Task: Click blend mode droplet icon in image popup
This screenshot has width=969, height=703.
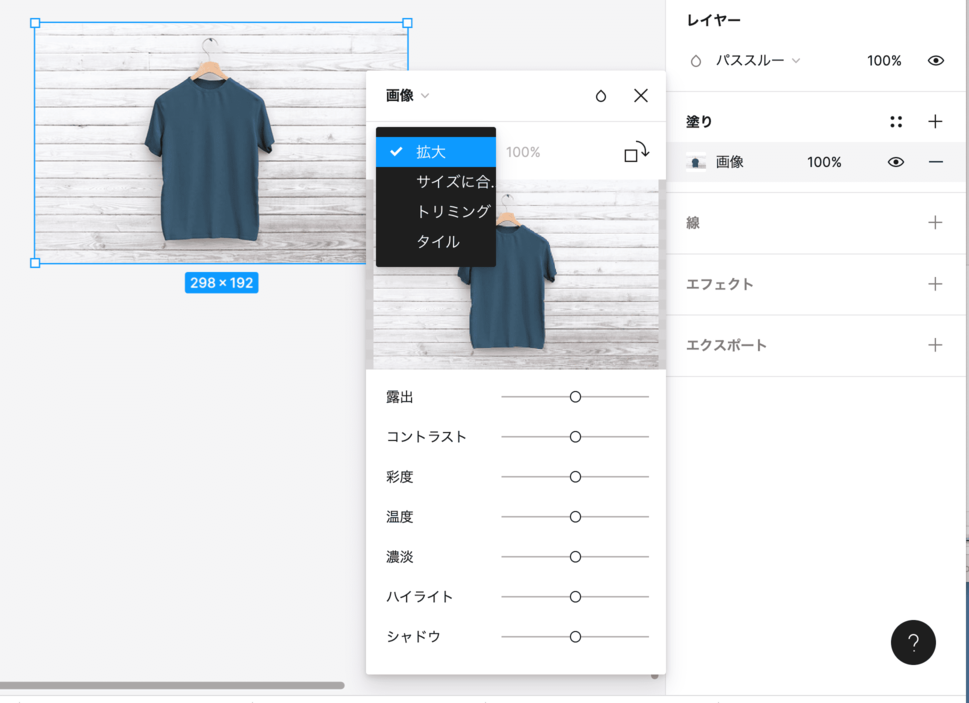Action: pyautogui.click(x=600, y=96)
